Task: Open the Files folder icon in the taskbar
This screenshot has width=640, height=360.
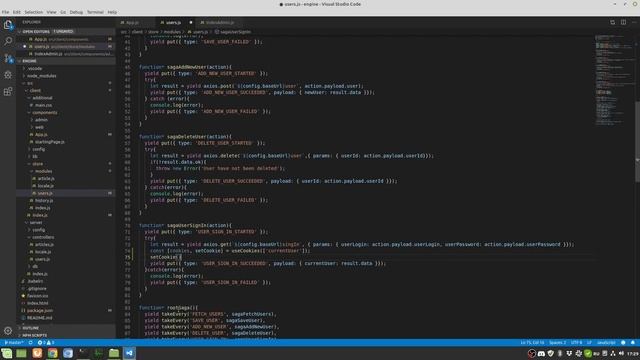Action: (x=114, y=353)
